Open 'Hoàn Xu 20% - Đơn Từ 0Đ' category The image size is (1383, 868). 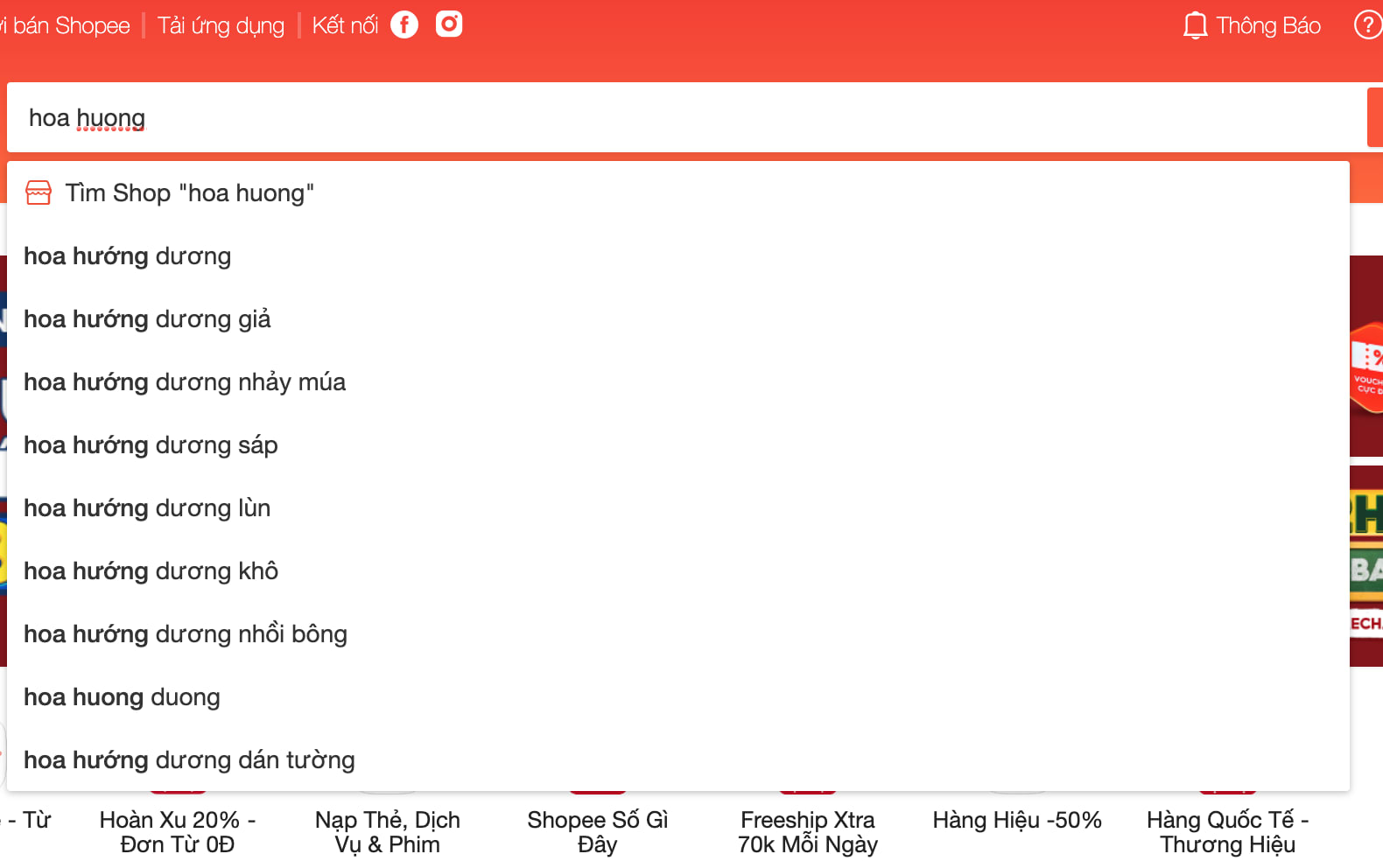pos(178,831)
